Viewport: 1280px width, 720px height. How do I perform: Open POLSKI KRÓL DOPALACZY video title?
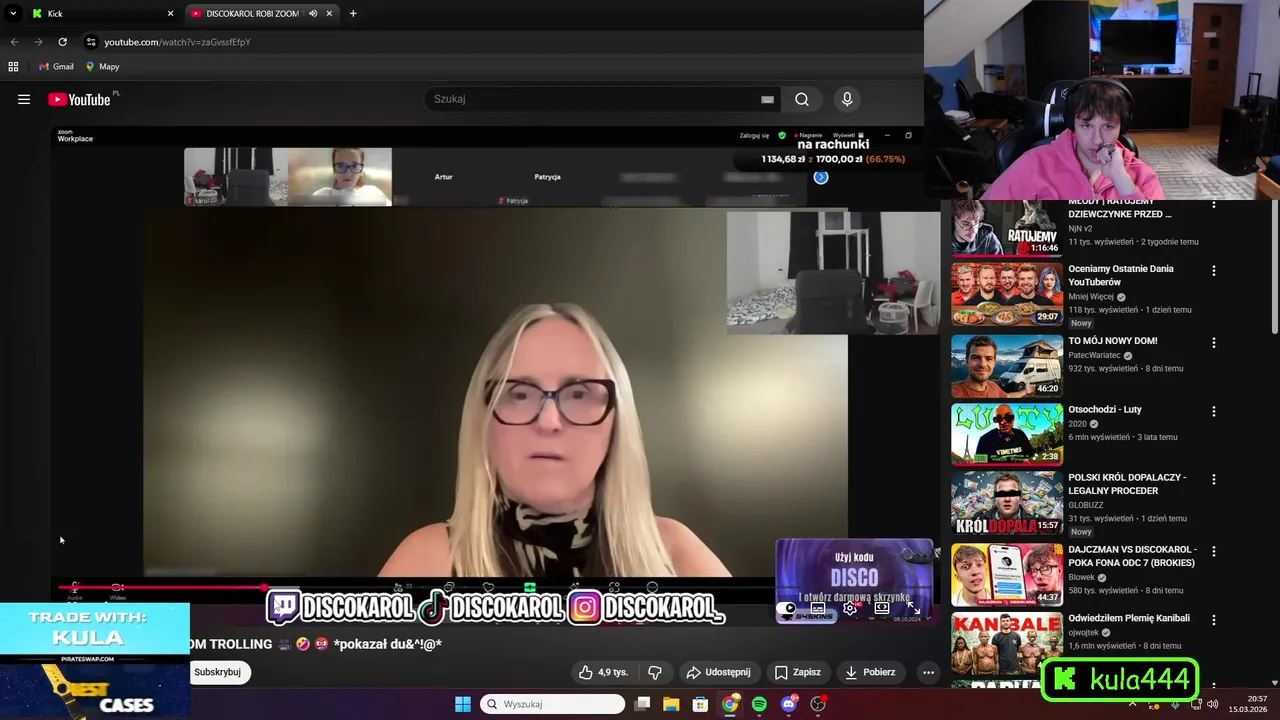click(x=1127, y=484)
